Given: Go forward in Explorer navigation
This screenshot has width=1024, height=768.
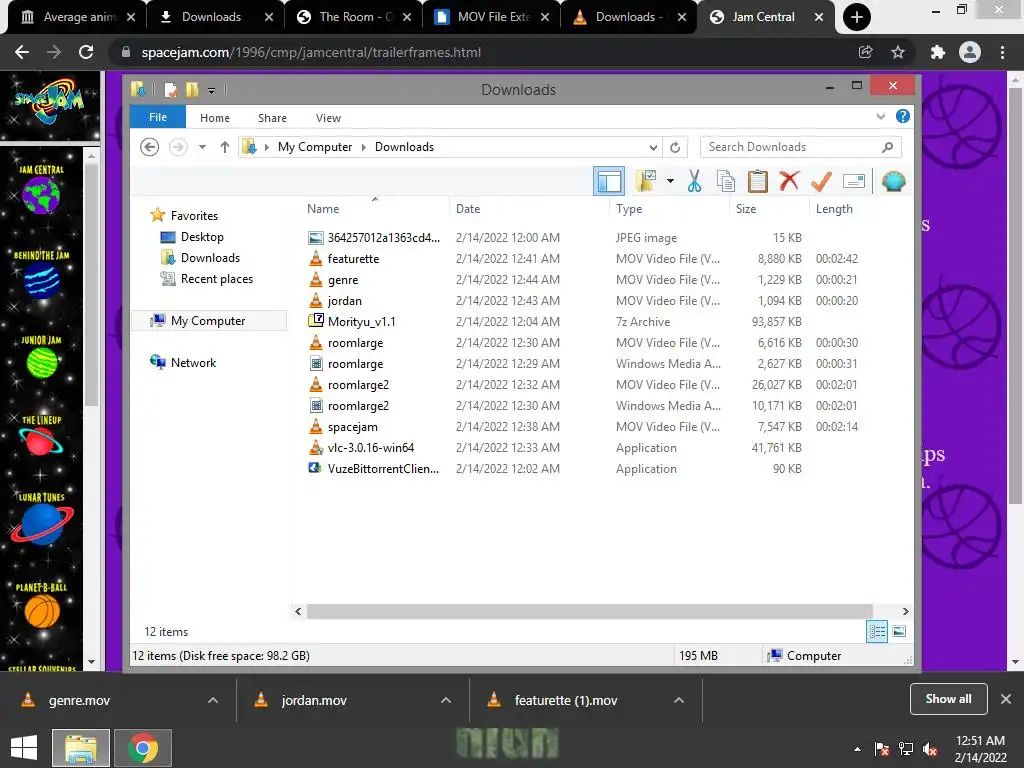Looking at the screenshot, I should tap(178, 147).
